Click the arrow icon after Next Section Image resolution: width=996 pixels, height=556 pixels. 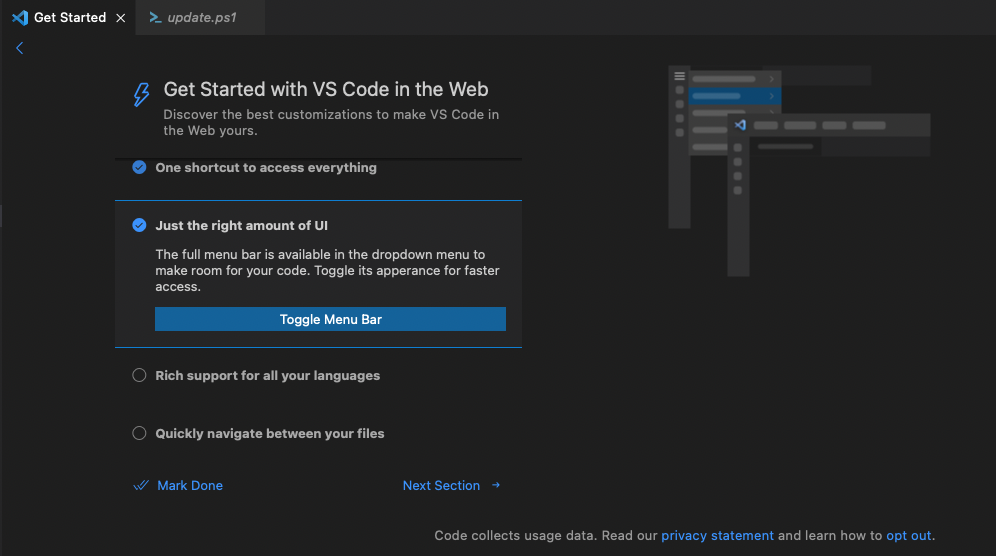(x=496, y=485)
